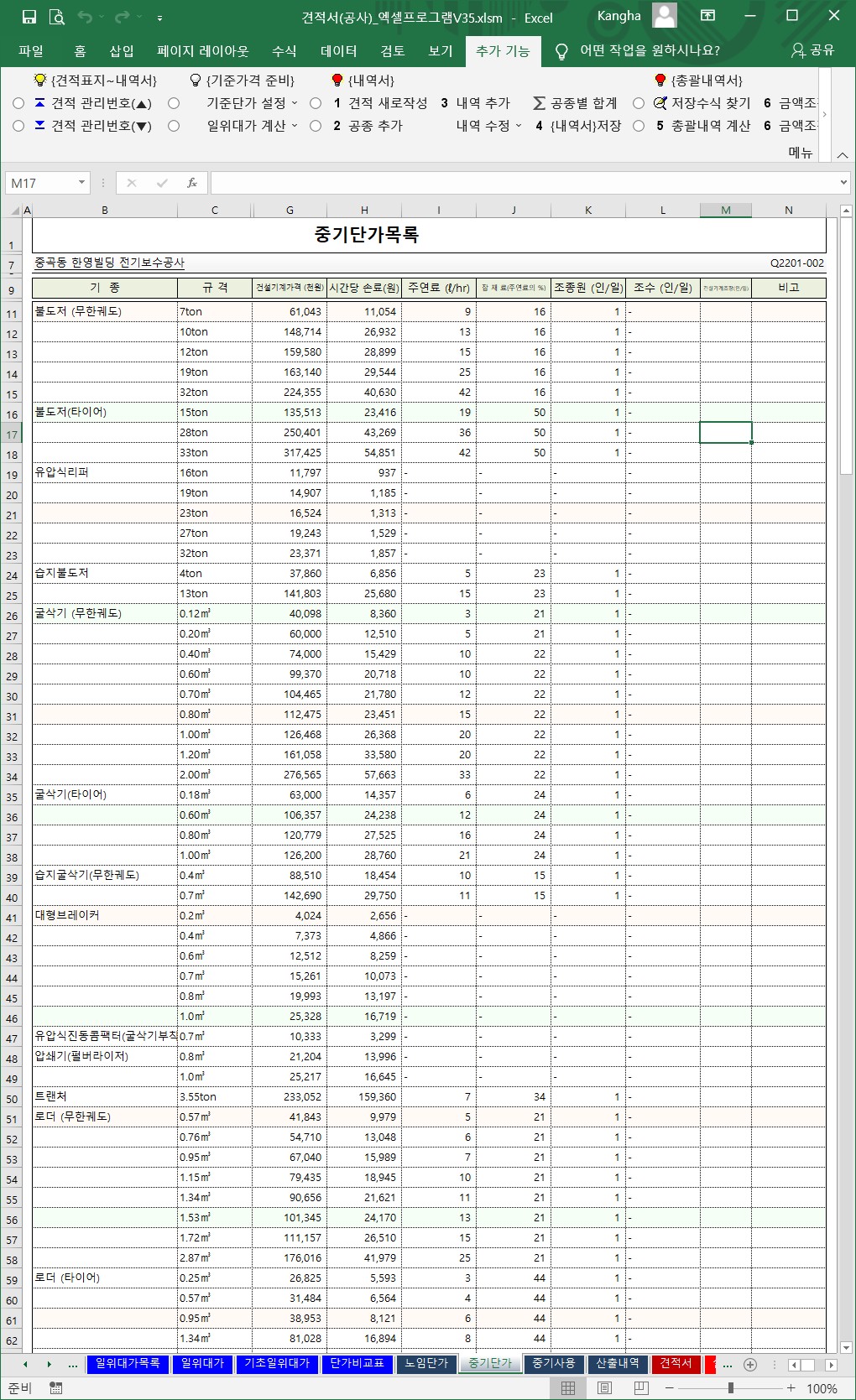Open the Kangha account avatar
Viewport: 856px width, 1400px height.
[x=665, y=16]
